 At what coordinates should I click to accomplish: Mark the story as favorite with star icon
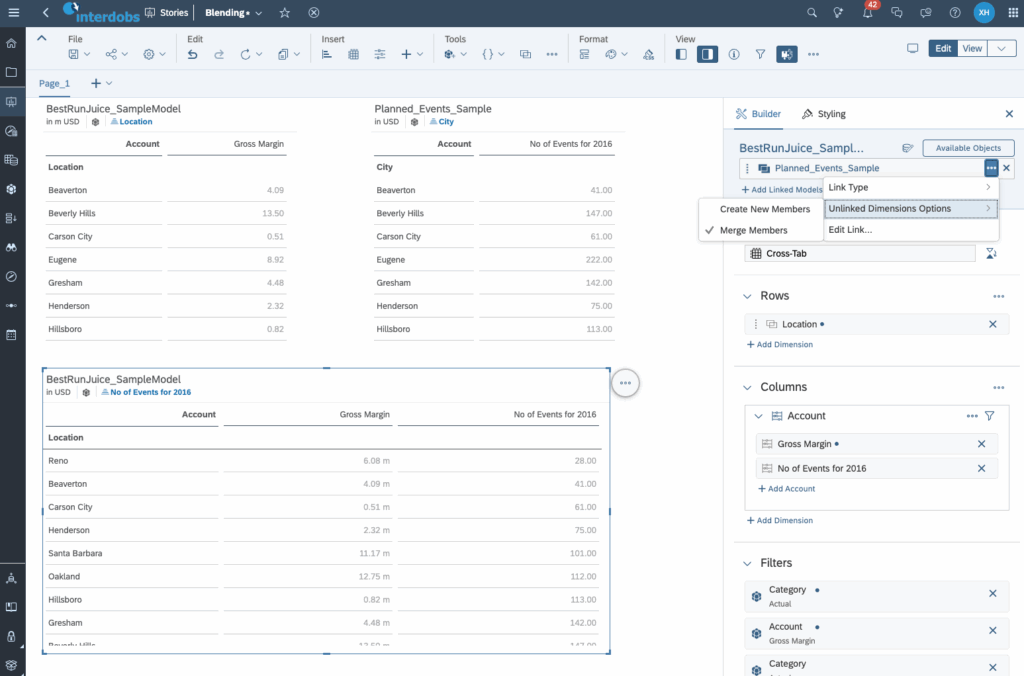tap(285, 13)
